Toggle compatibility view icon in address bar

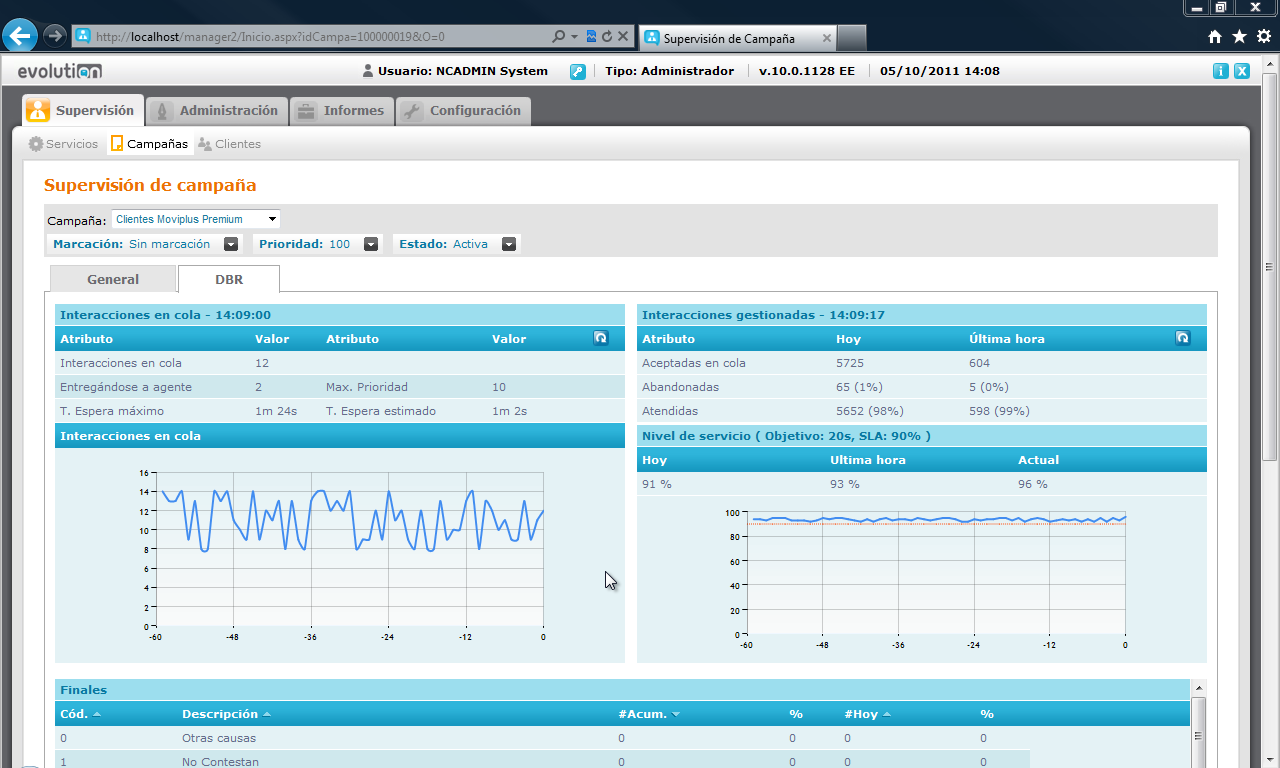[x=591, y=37]
